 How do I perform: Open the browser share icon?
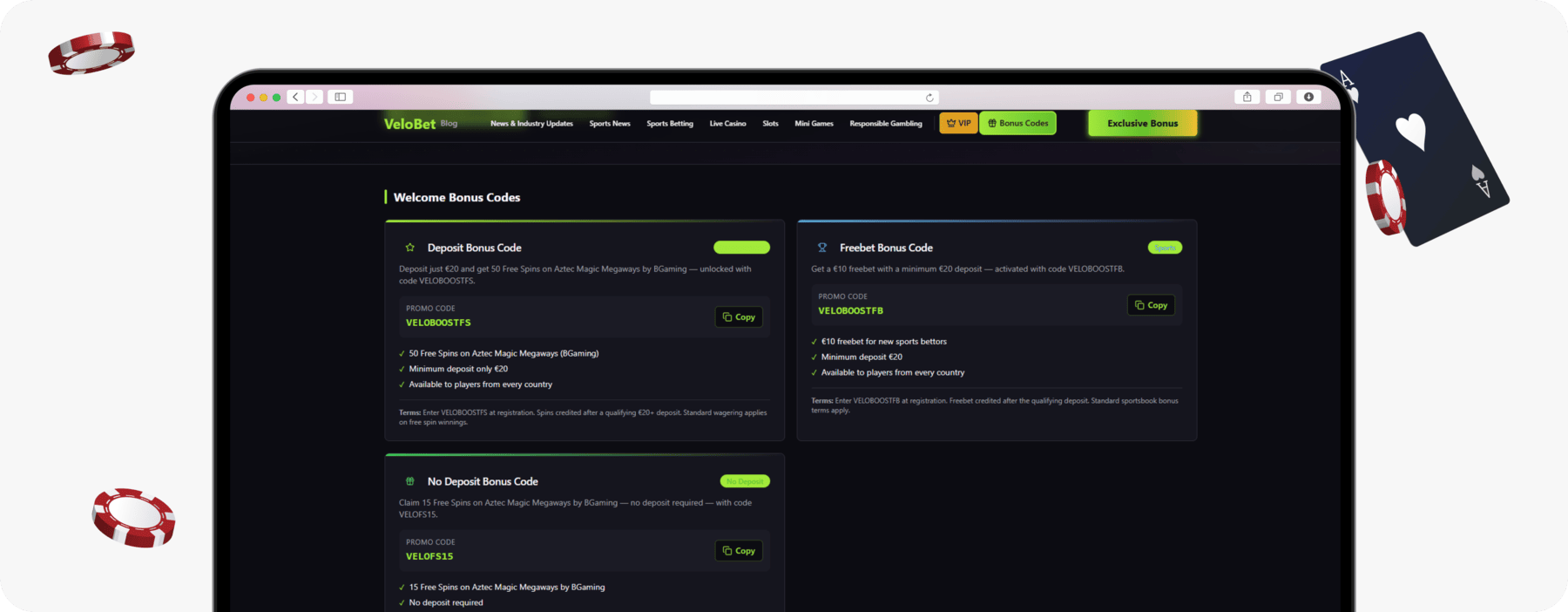pyautogui.click(x=1247, y=97)
